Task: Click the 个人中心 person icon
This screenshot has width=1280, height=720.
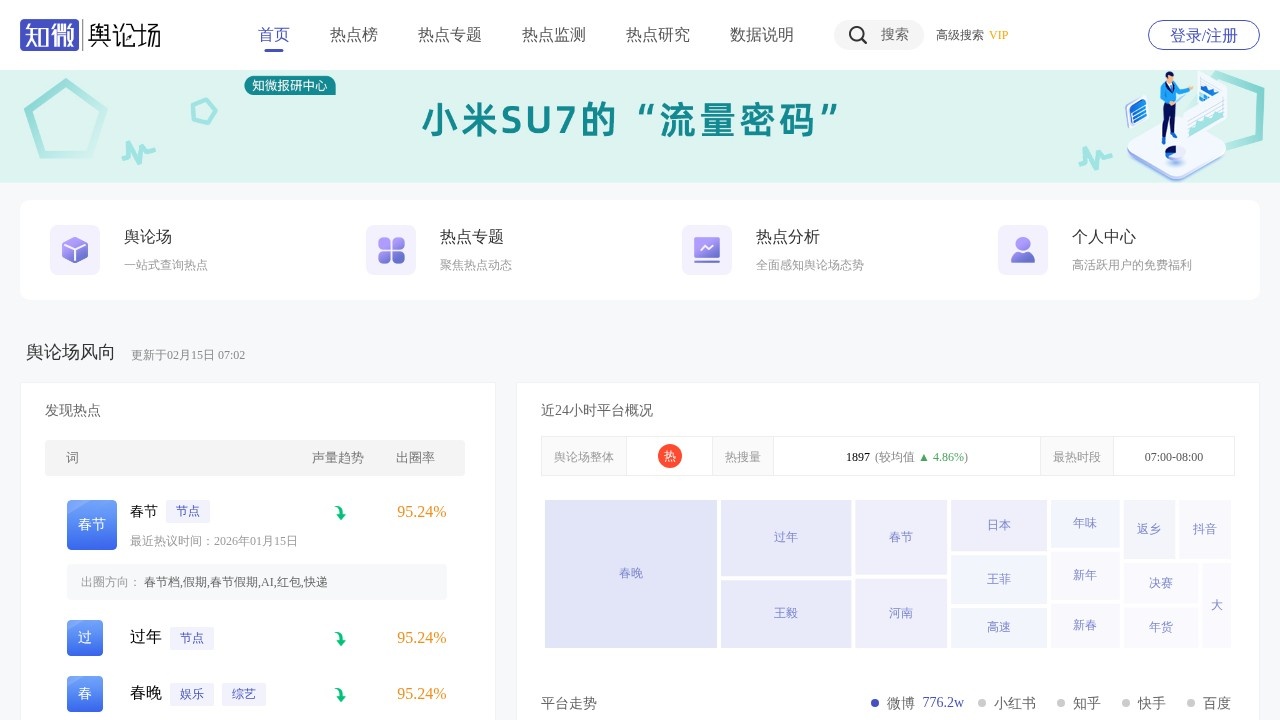Action: [x=1022, y=250]
